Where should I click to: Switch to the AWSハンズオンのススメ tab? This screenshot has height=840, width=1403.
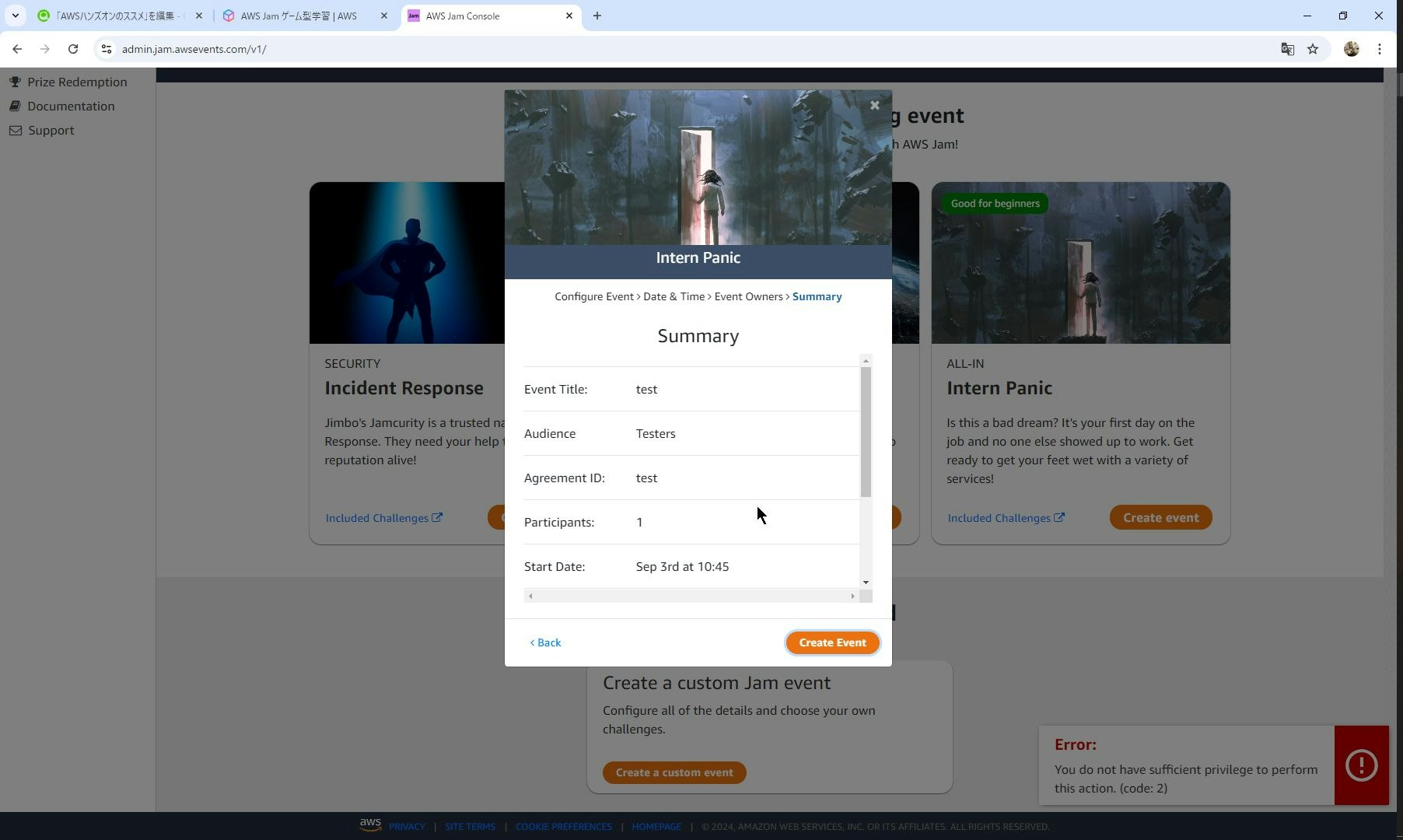[121, 16]
